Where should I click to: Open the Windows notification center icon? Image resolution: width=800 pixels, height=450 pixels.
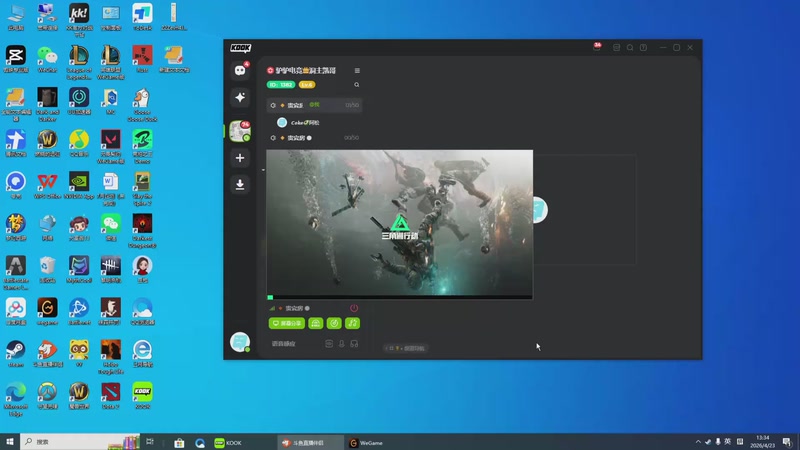click(x=787, y=442)
